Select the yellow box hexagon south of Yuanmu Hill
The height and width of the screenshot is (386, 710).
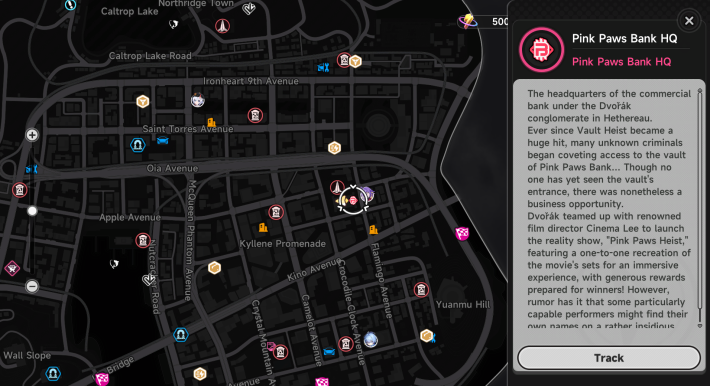click(x=426, y=336)
